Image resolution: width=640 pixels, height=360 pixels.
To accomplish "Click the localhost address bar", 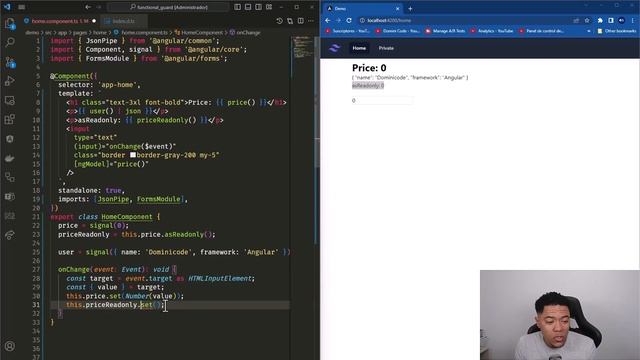I will tap(465, 20).
